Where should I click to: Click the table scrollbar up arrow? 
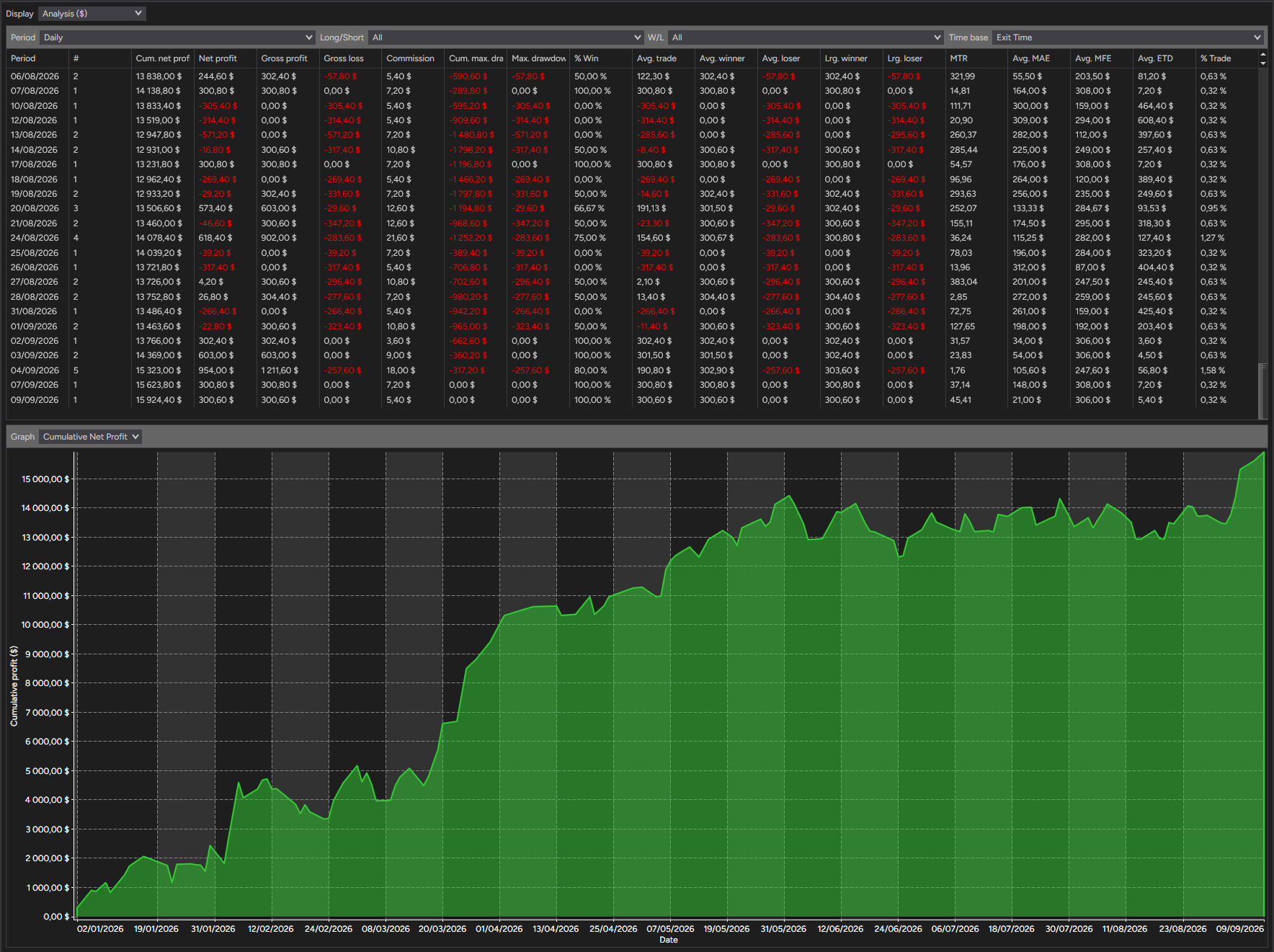(1262, 55)
